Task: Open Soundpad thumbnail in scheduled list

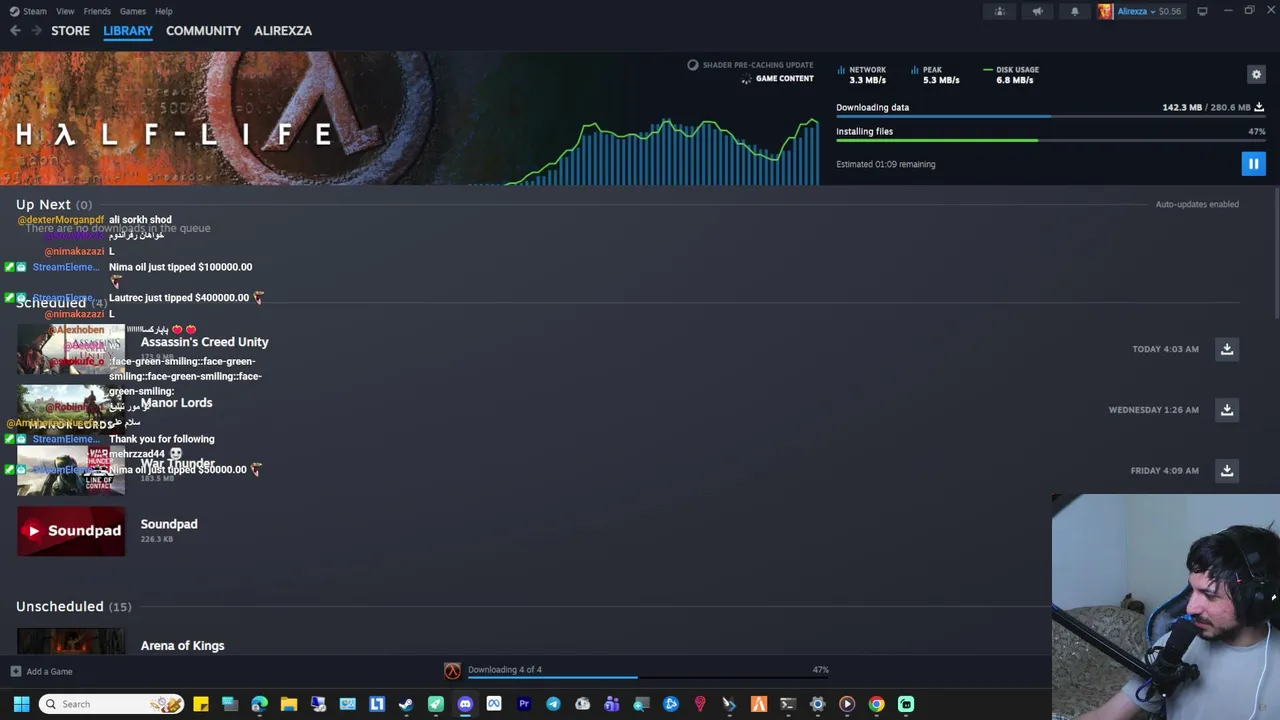Action: pyautogui.click(x=71, y=531)
